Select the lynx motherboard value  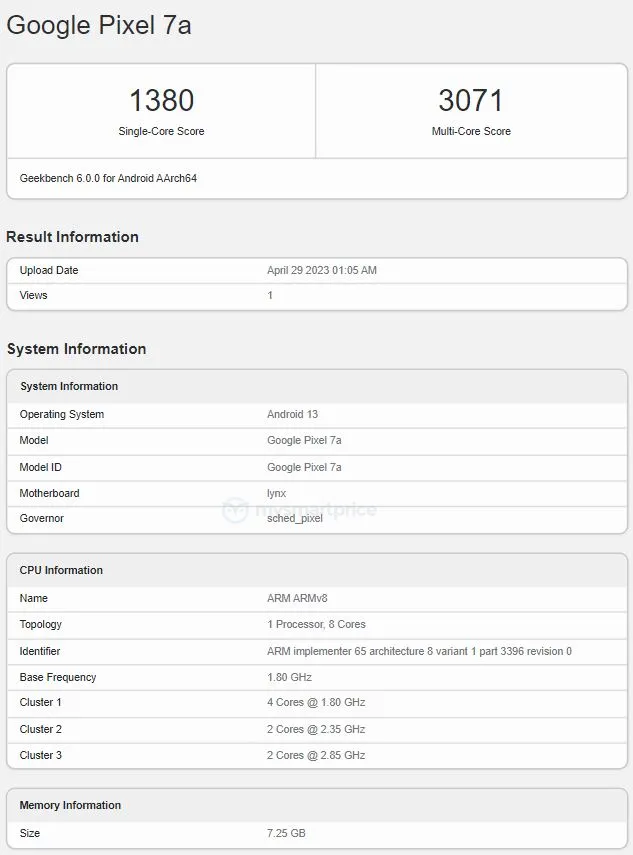tap(277, 493)
